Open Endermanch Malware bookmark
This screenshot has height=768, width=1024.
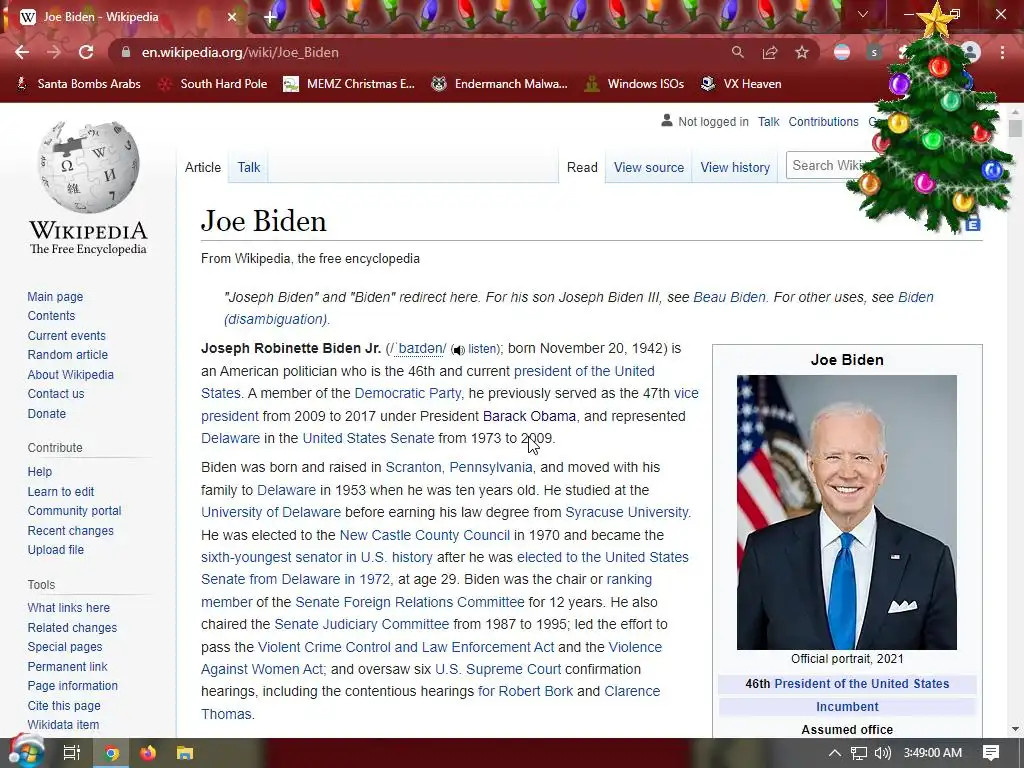500,84
